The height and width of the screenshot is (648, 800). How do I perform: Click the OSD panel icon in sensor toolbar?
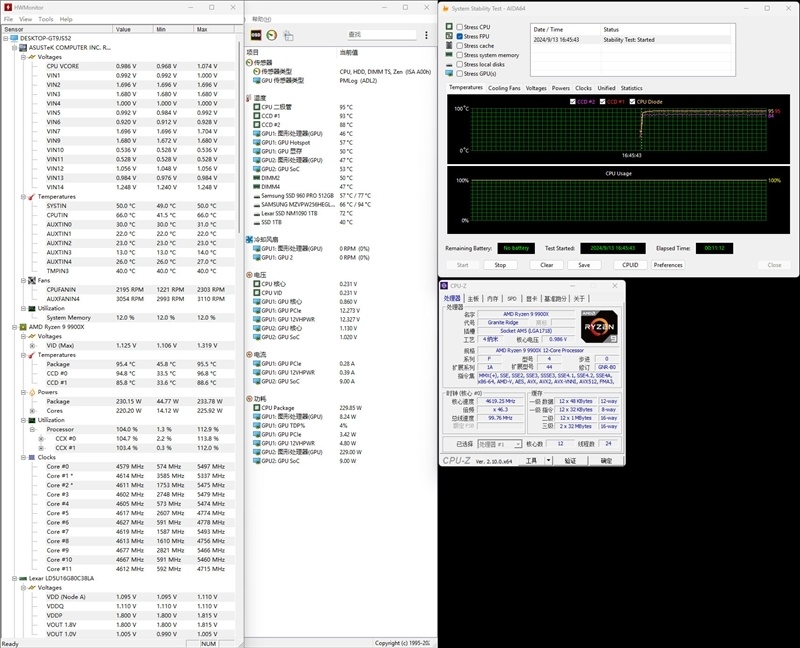coord(256,35)
